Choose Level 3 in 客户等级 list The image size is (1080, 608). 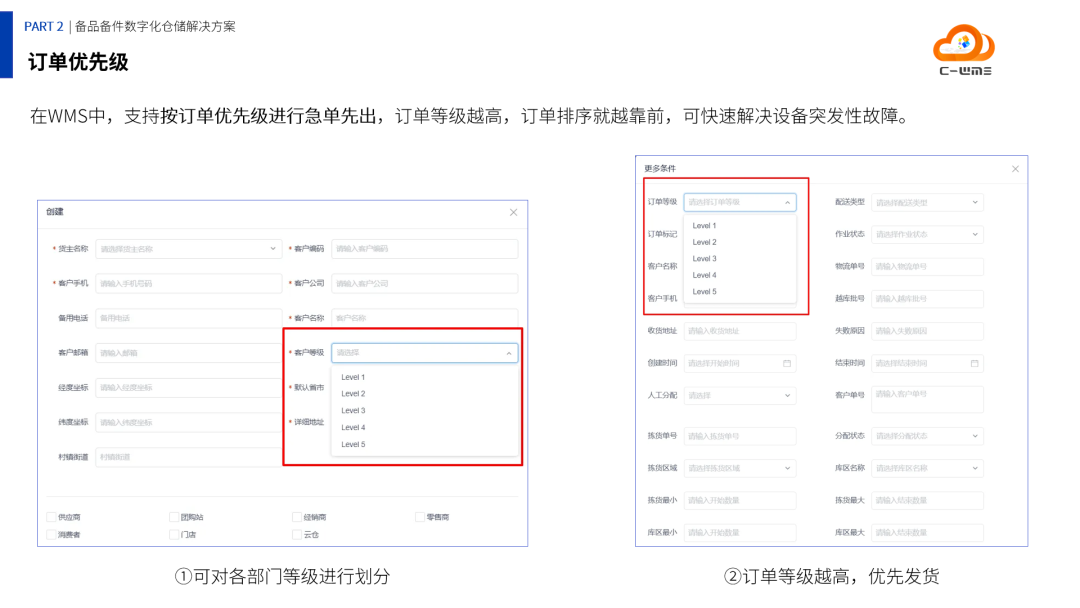tap(424, 410)
